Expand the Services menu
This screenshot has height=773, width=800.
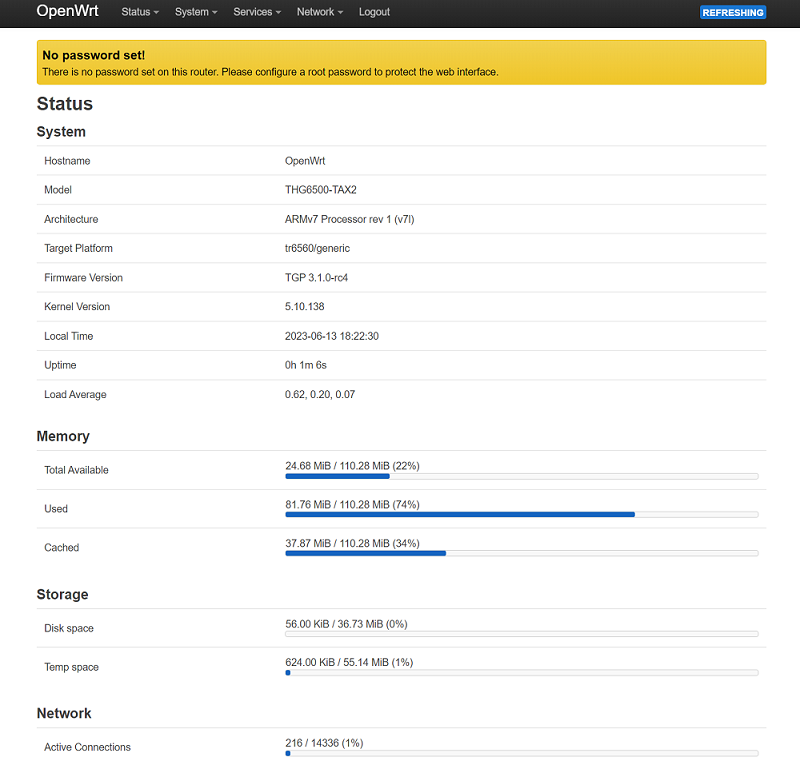257,12
